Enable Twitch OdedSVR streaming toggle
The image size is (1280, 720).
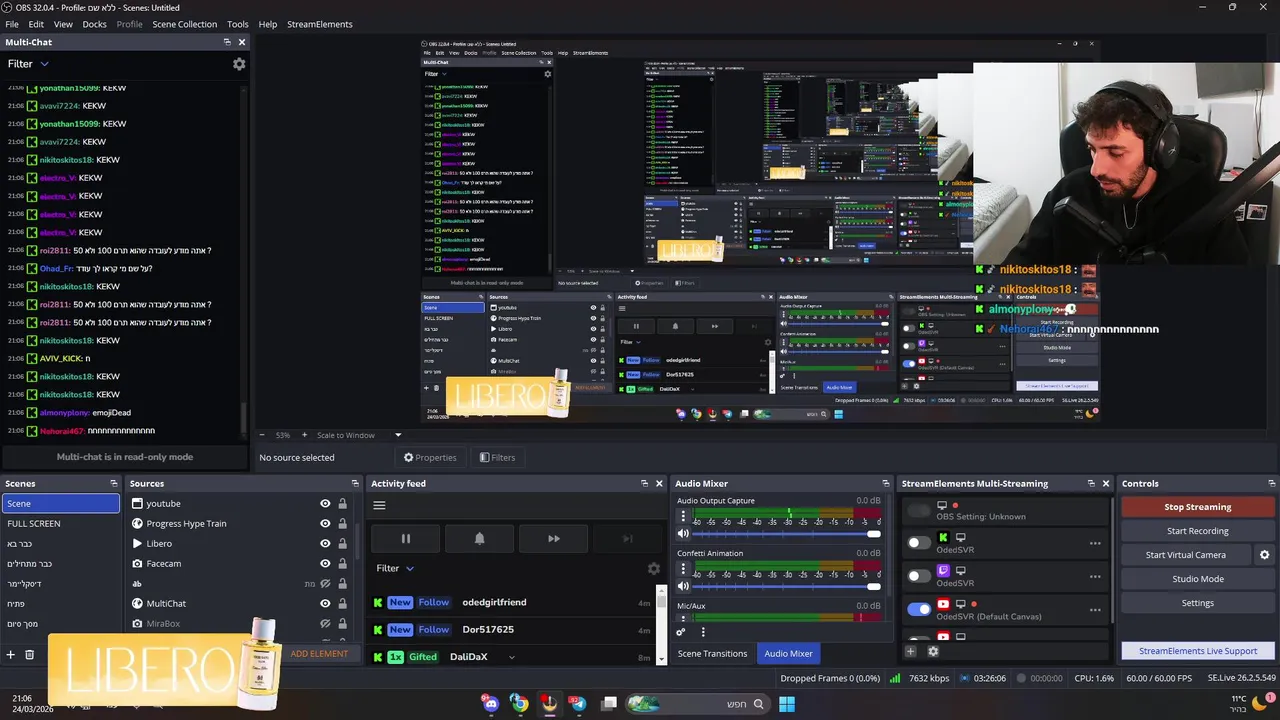point(918,576)
